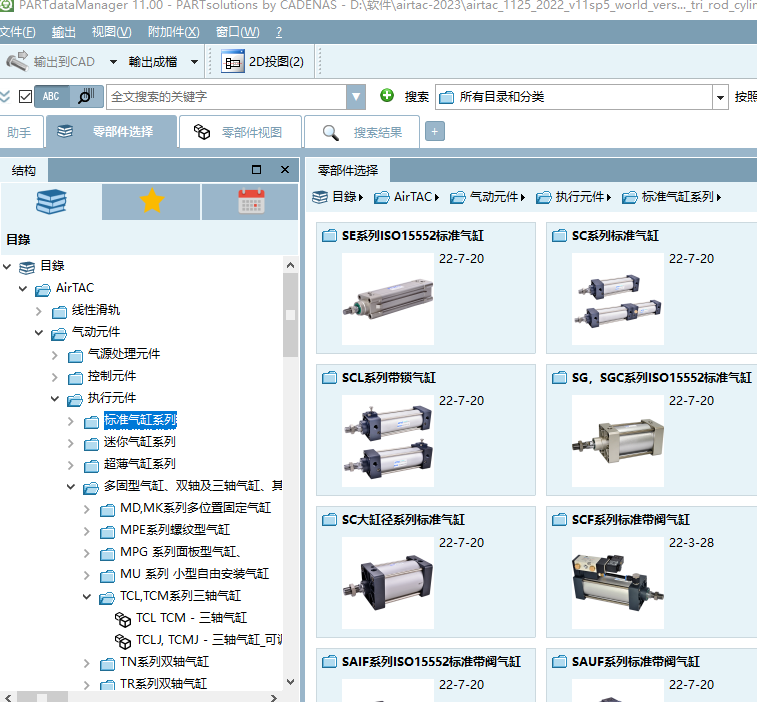Open the full-text search keyword dropdown
This screenshot has height=702, width=757.
point(356,97)
